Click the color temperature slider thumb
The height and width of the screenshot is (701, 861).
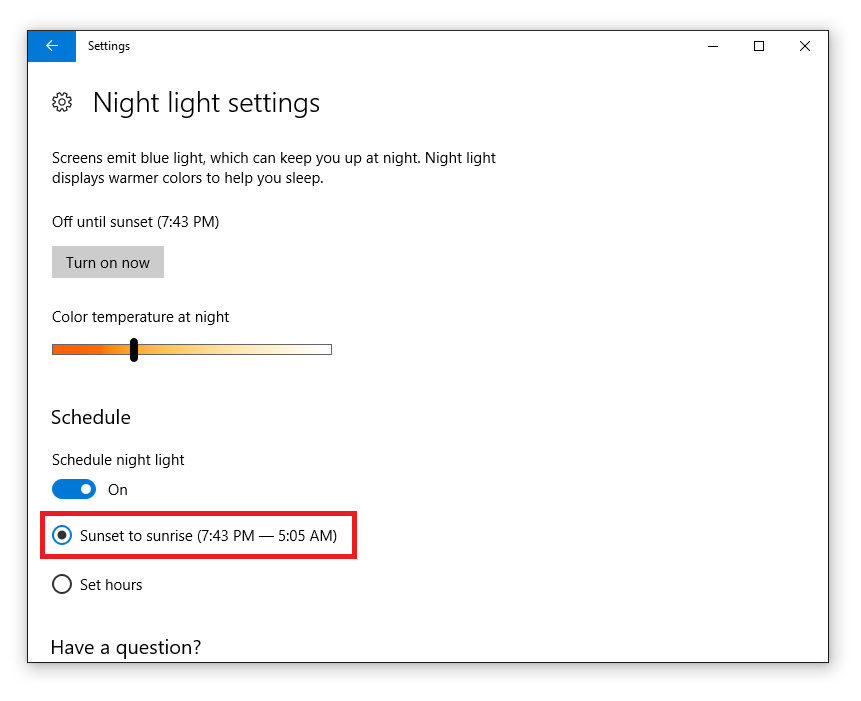(x=133, y=350)
